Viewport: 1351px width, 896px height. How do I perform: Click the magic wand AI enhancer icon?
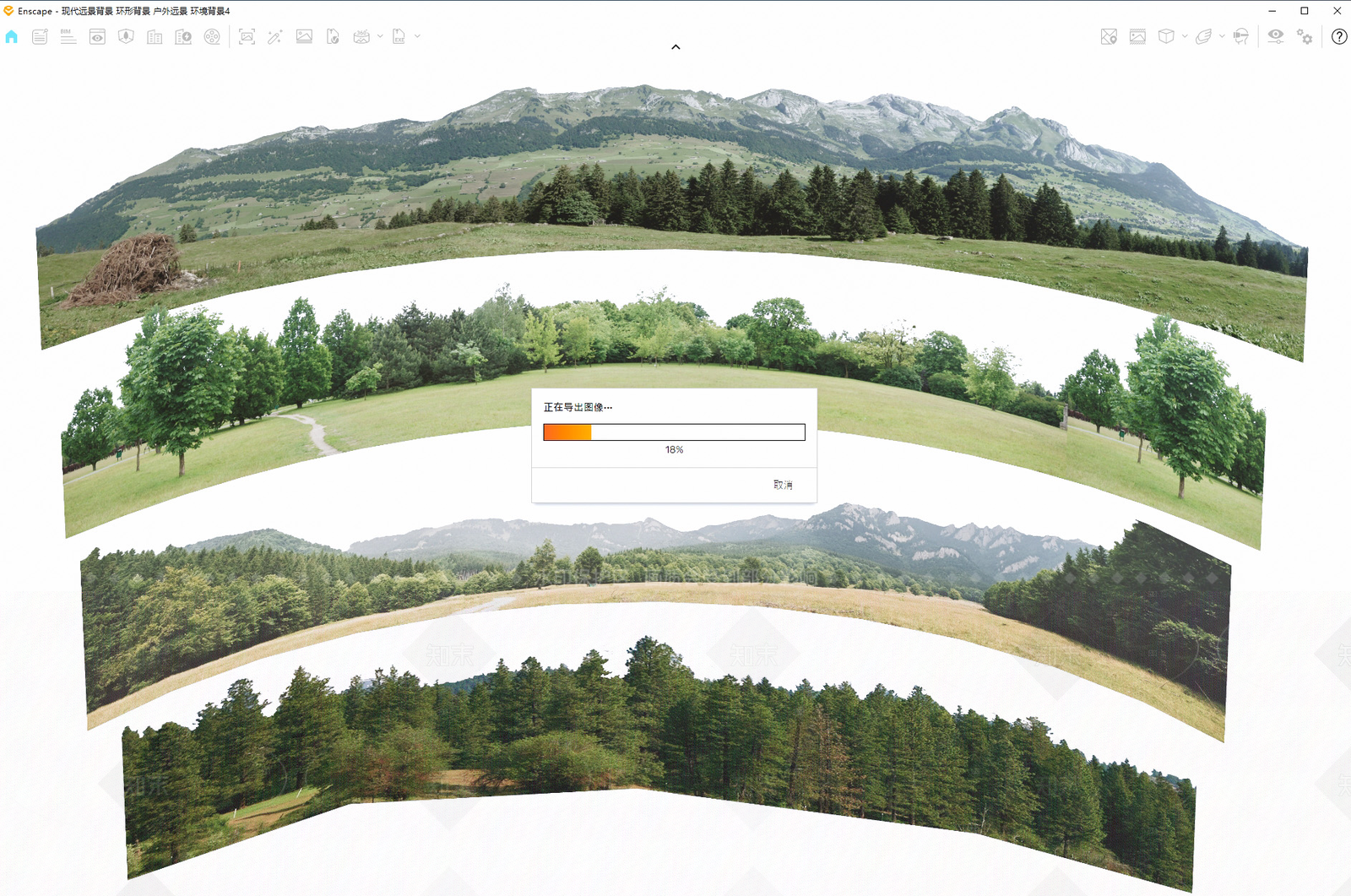tap(275, 37)
